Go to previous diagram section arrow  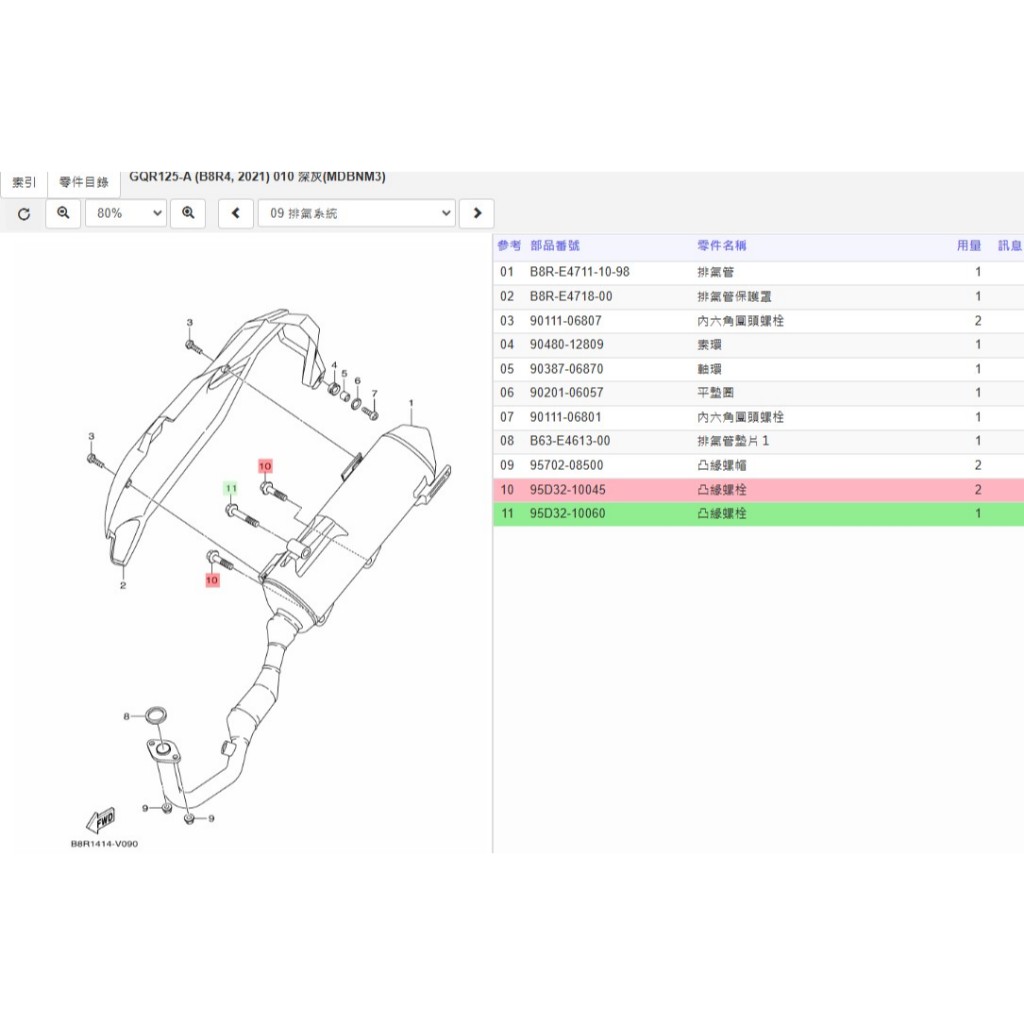click(x=236, y=214)
